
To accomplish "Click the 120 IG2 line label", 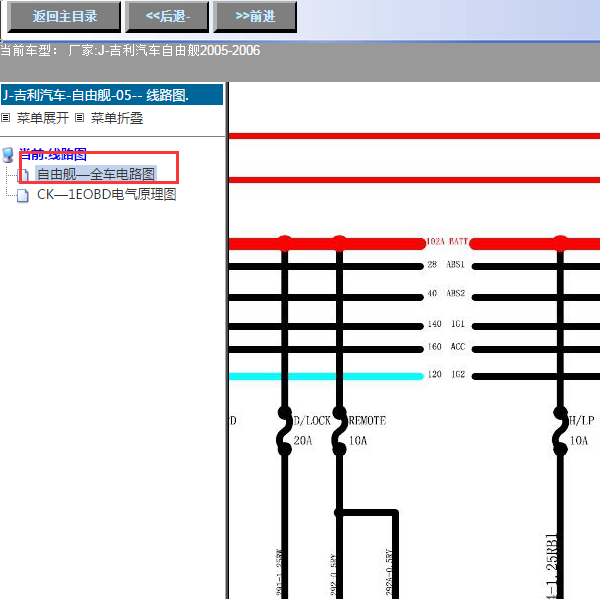I will tap(446, 374).
